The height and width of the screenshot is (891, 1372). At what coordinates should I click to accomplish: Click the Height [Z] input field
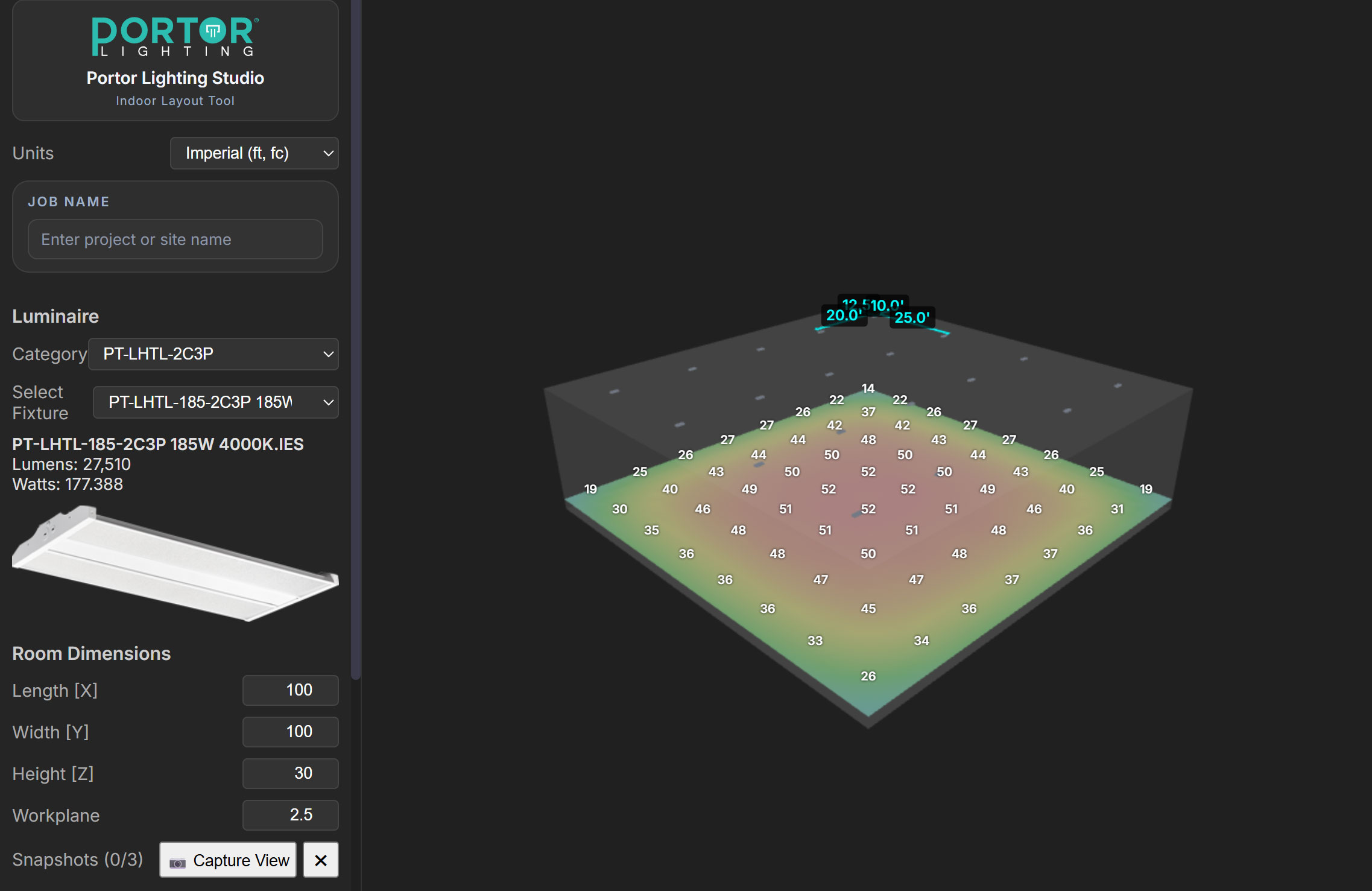pos(290,773)
